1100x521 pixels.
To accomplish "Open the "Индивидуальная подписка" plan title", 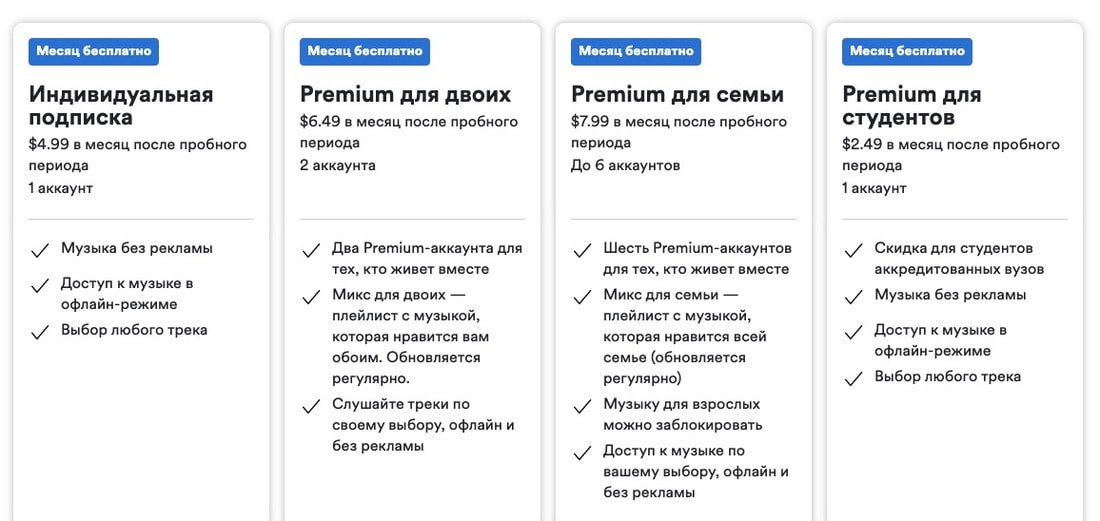I will [x=121, y=106].
